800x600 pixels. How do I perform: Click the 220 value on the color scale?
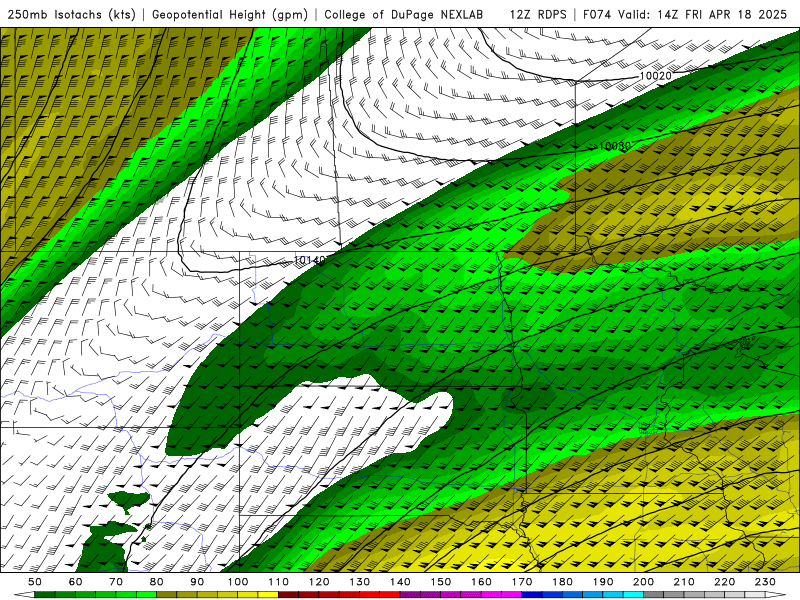pos(724,582)
